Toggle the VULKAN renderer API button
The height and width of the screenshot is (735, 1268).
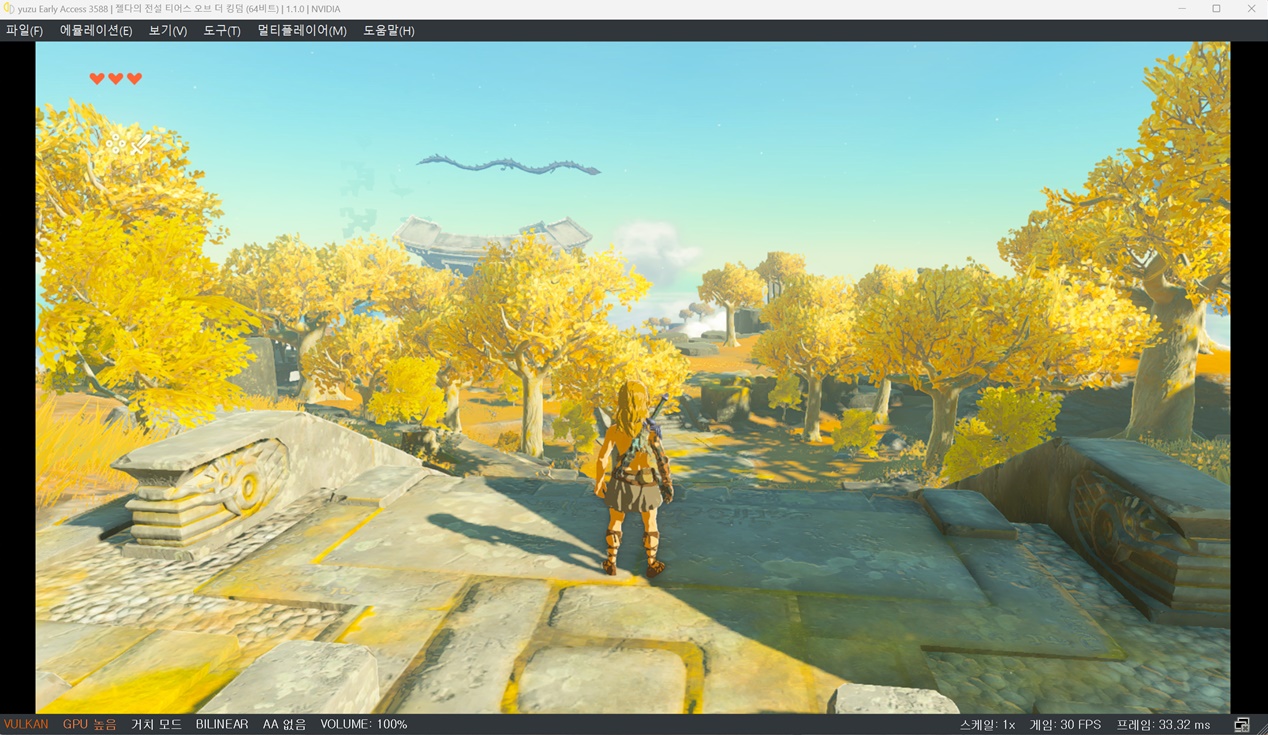pyautogui.click(x=26, y=724)
